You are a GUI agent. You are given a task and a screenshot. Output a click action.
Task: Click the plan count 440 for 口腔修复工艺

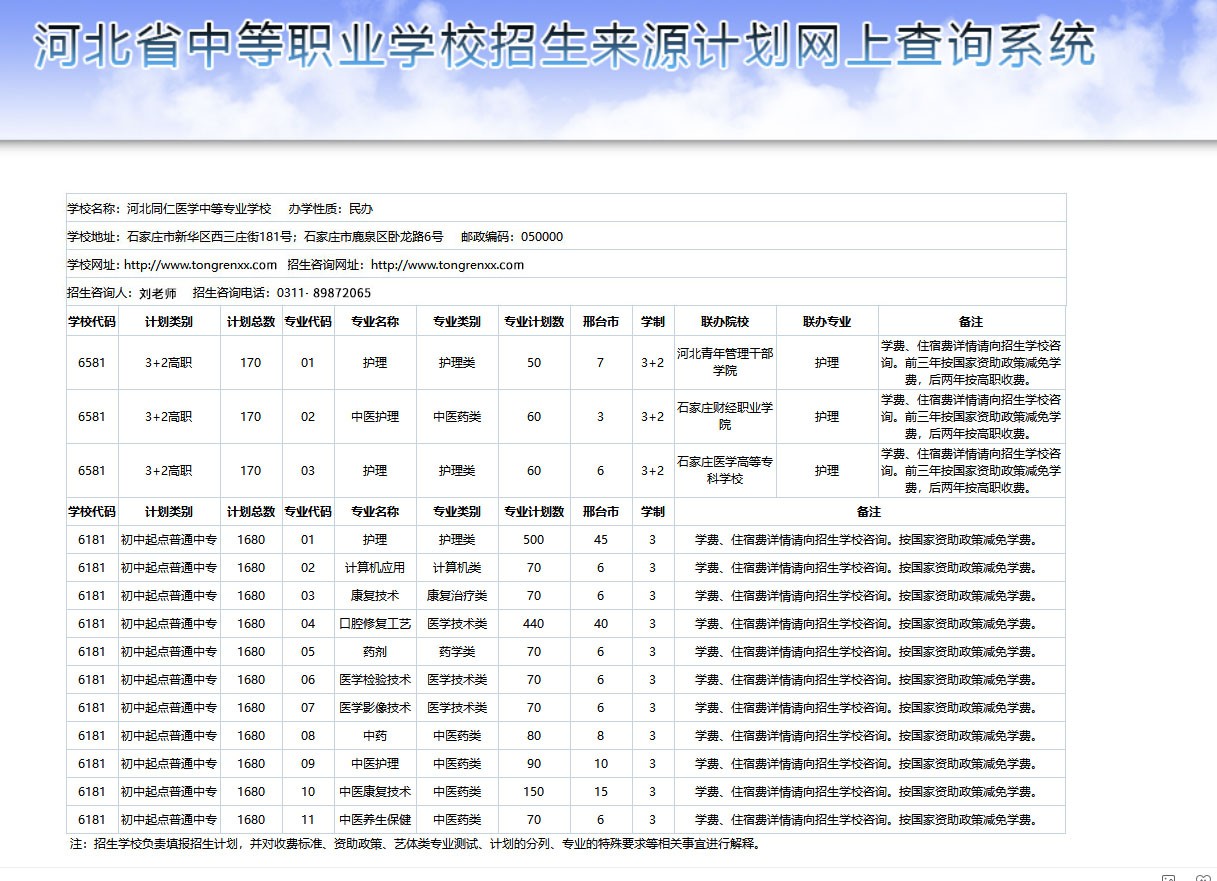(x=534, y=624)
